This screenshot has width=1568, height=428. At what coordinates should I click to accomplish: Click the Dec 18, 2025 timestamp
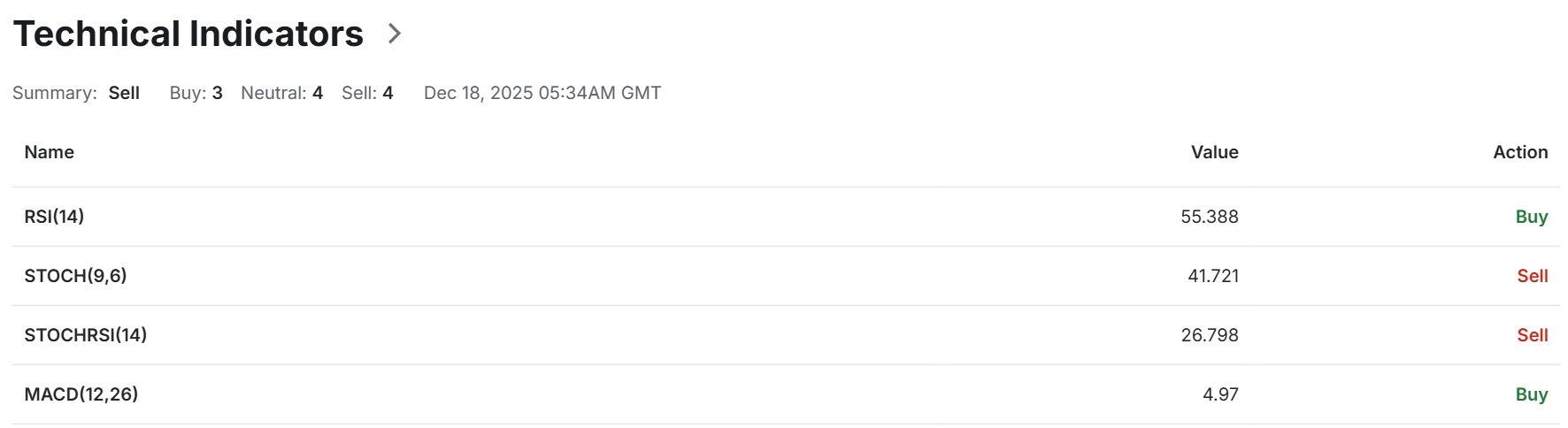pyautogui.click(x=542, y=93)
